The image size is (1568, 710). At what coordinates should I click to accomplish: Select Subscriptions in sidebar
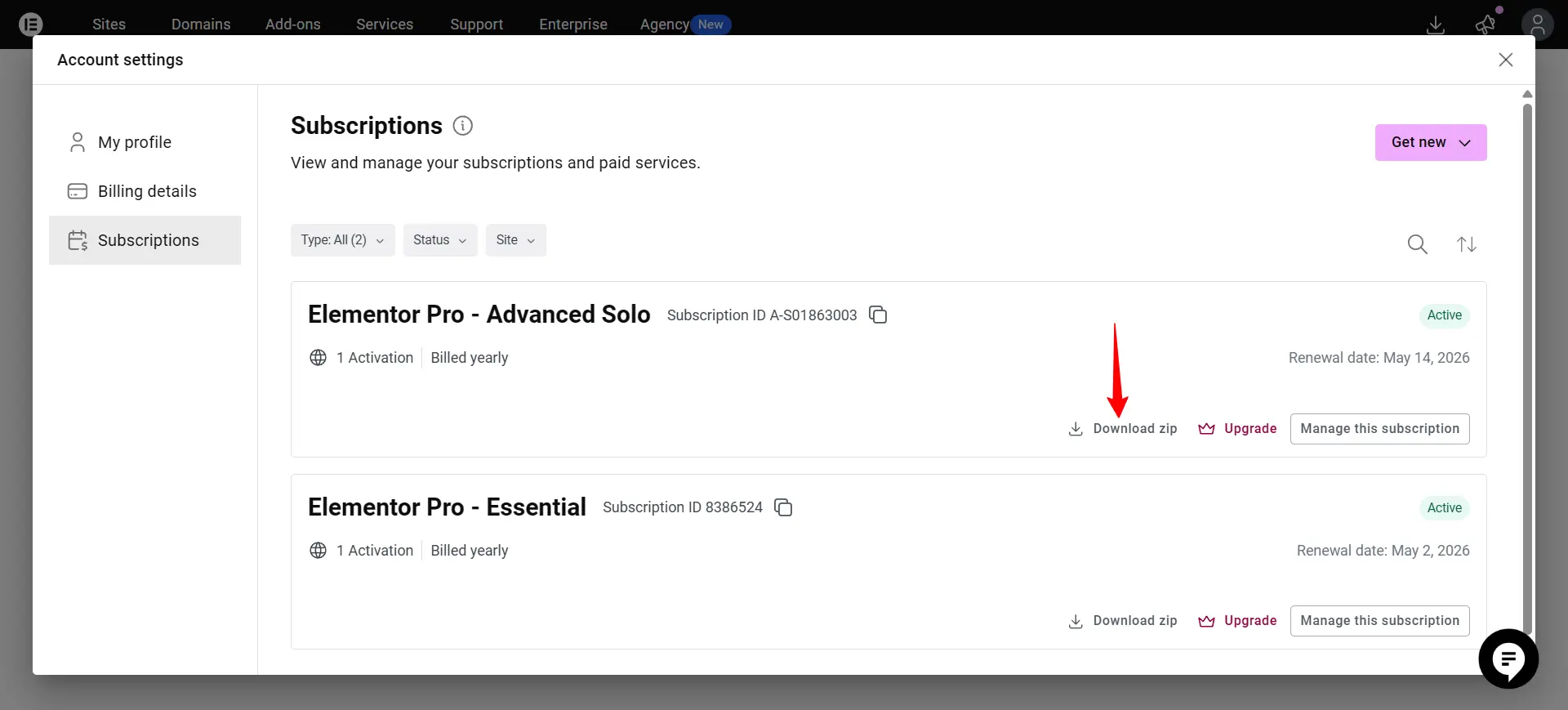pos(145,240)
